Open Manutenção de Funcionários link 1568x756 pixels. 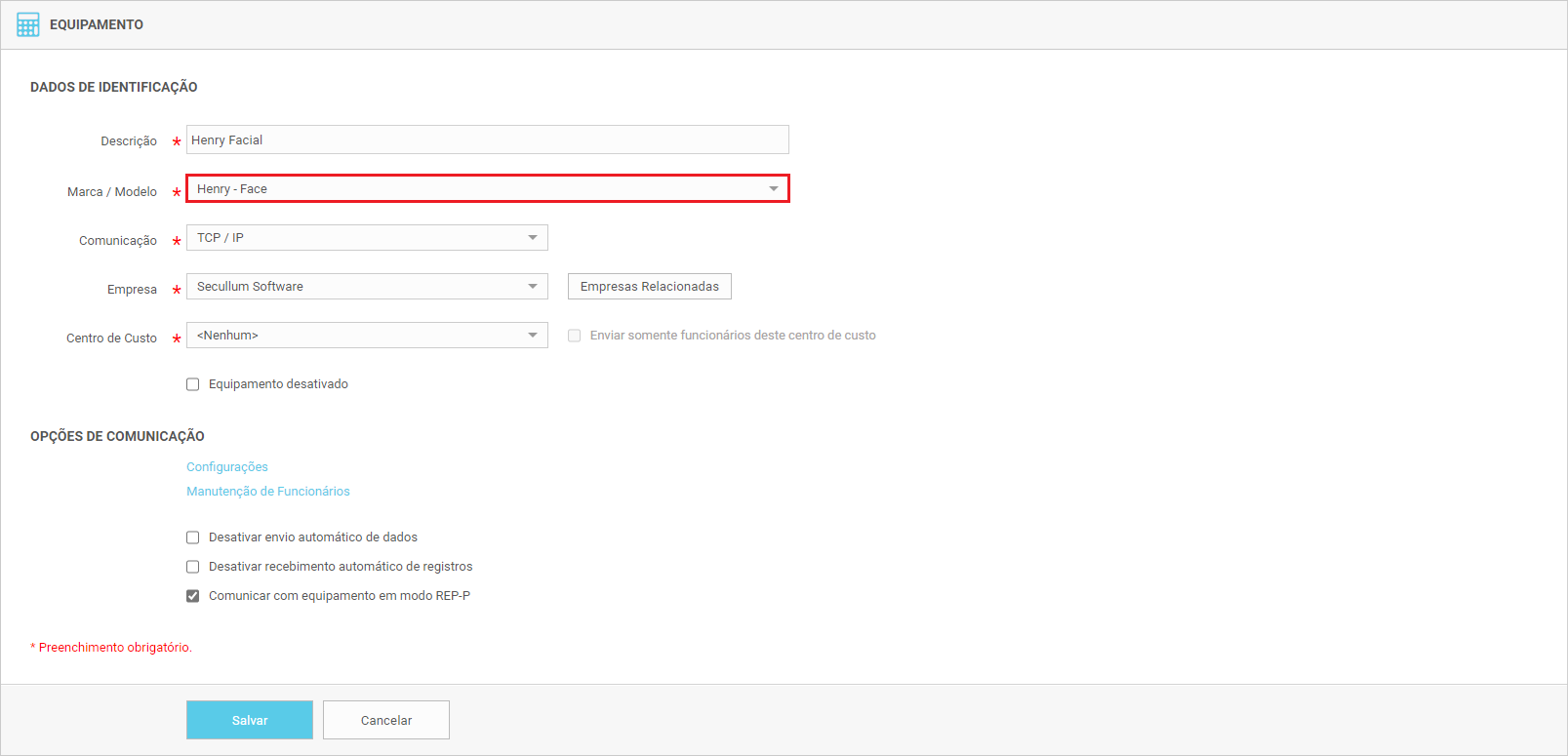268,491
